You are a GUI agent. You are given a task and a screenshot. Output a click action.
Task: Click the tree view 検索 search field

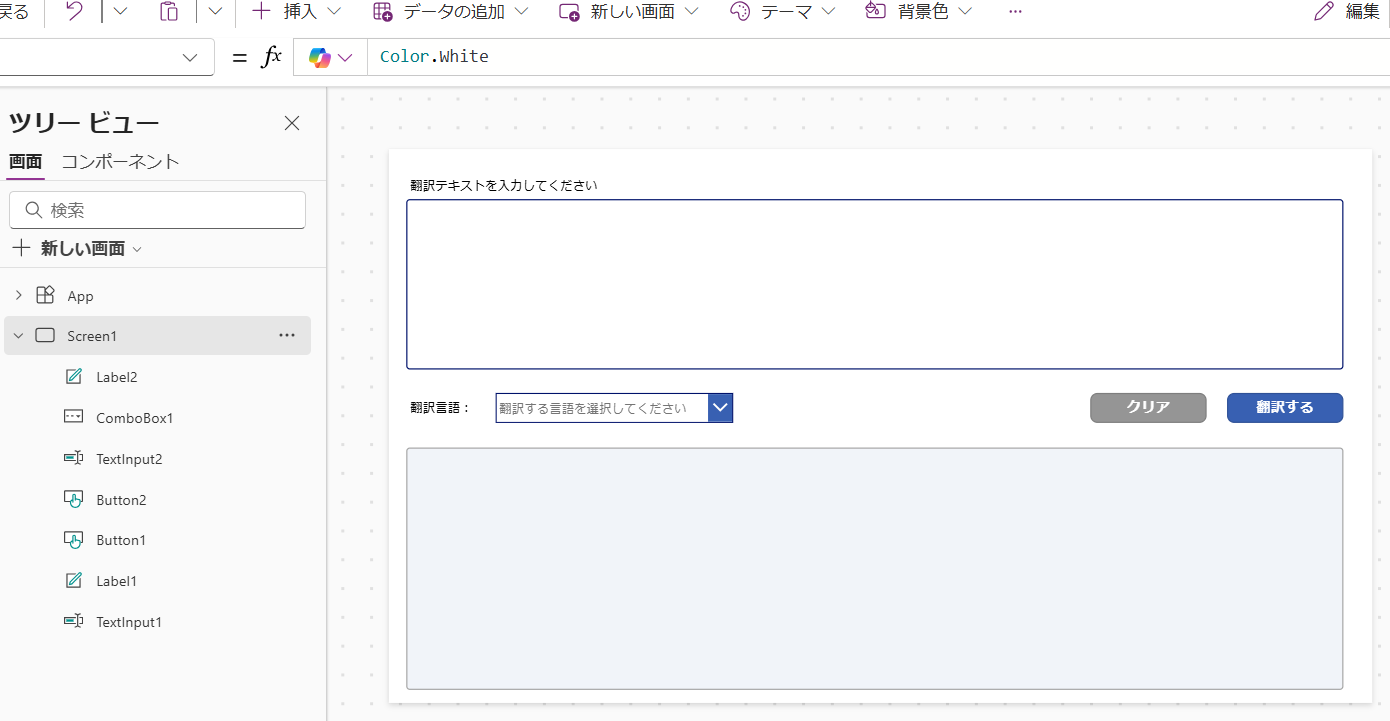coord(157,210)
